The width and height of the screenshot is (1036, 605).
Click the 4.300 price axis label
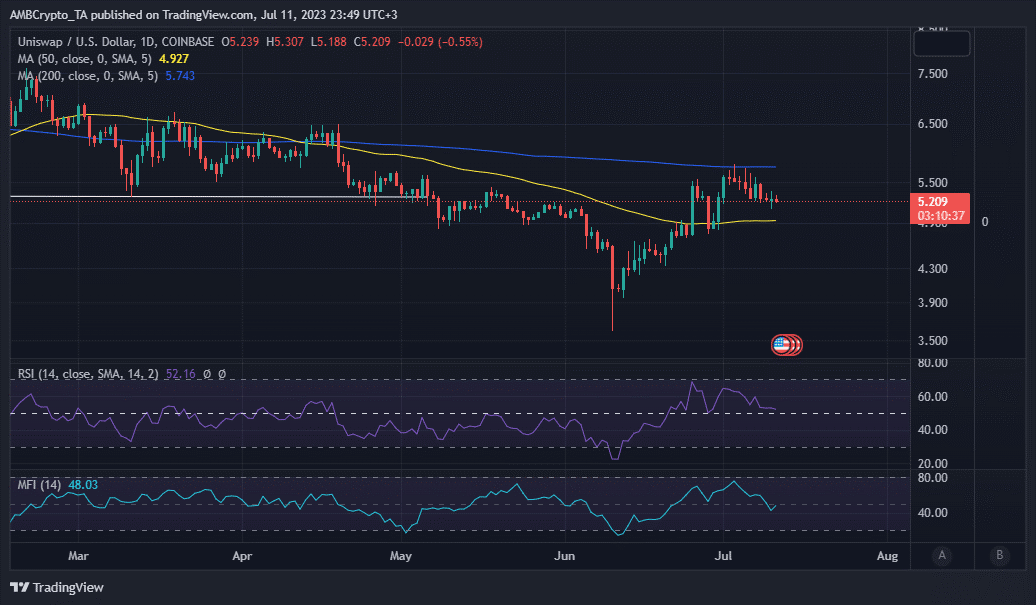pos(932,269)
